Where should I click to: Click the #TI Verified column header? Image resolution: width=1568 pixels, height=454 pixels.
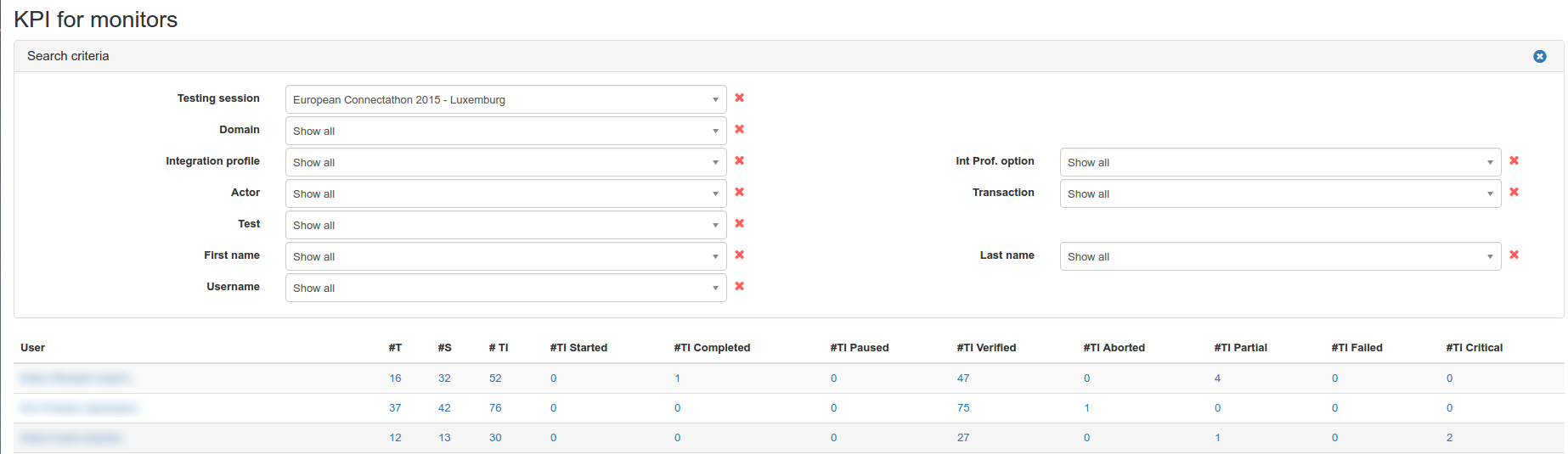[985, 348]
